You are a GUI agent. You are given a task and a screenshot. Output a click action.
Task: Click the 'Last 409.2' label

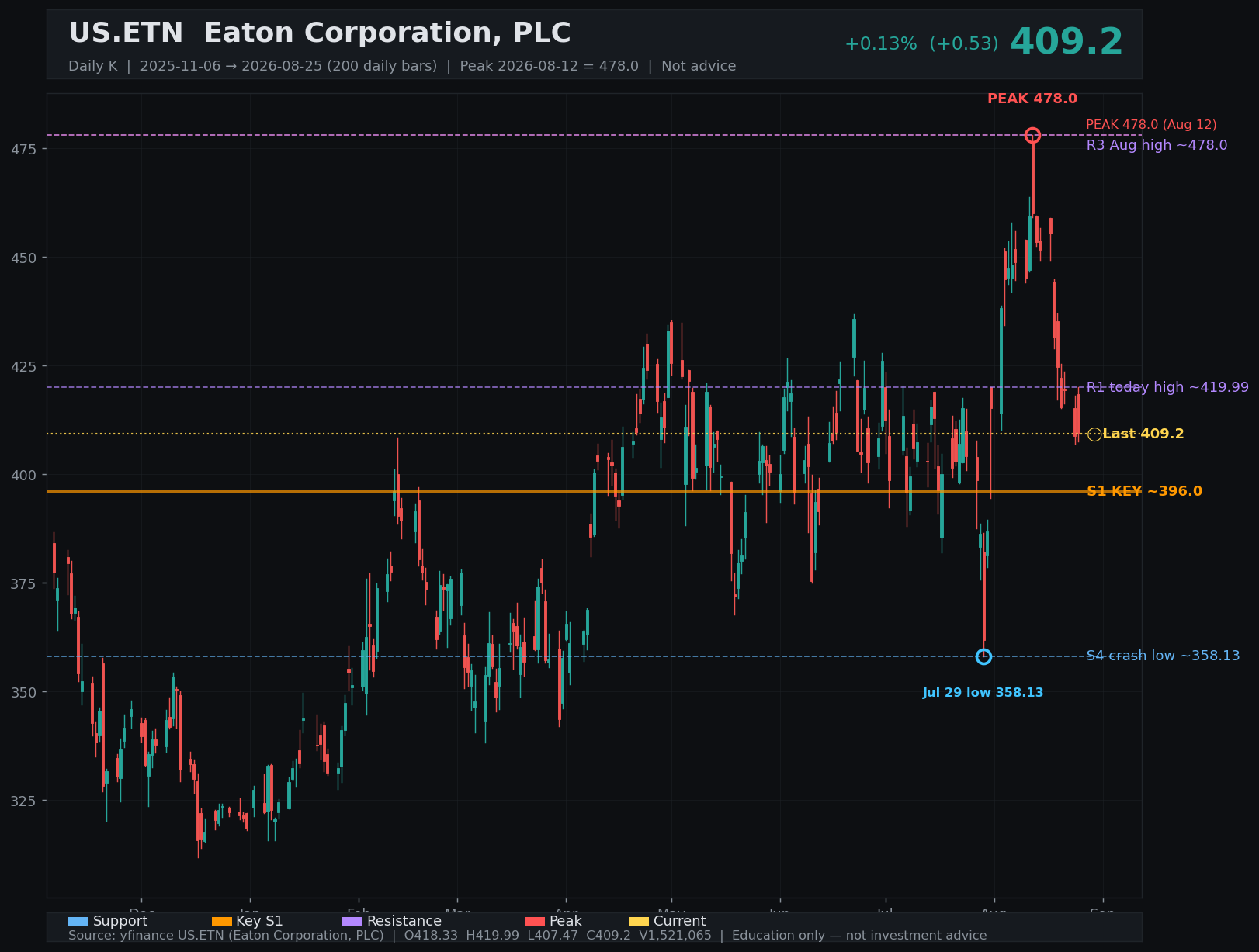pos(1143,434)
